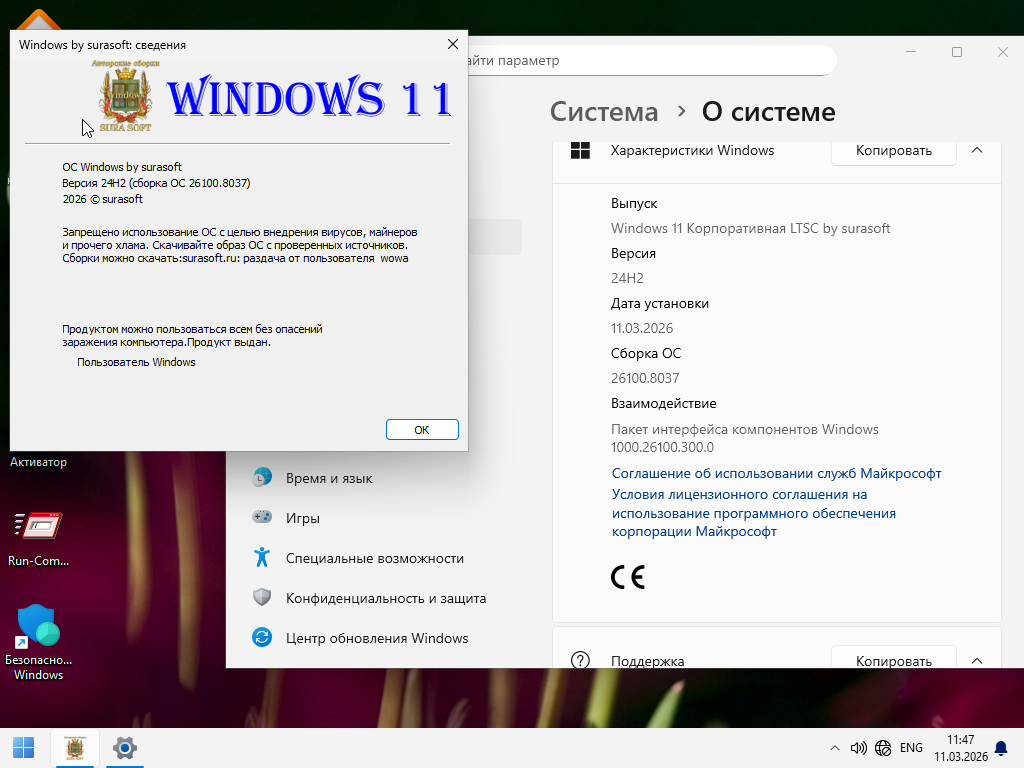Click the volume speaker tray icon
1024x768 pixels.
858,748
